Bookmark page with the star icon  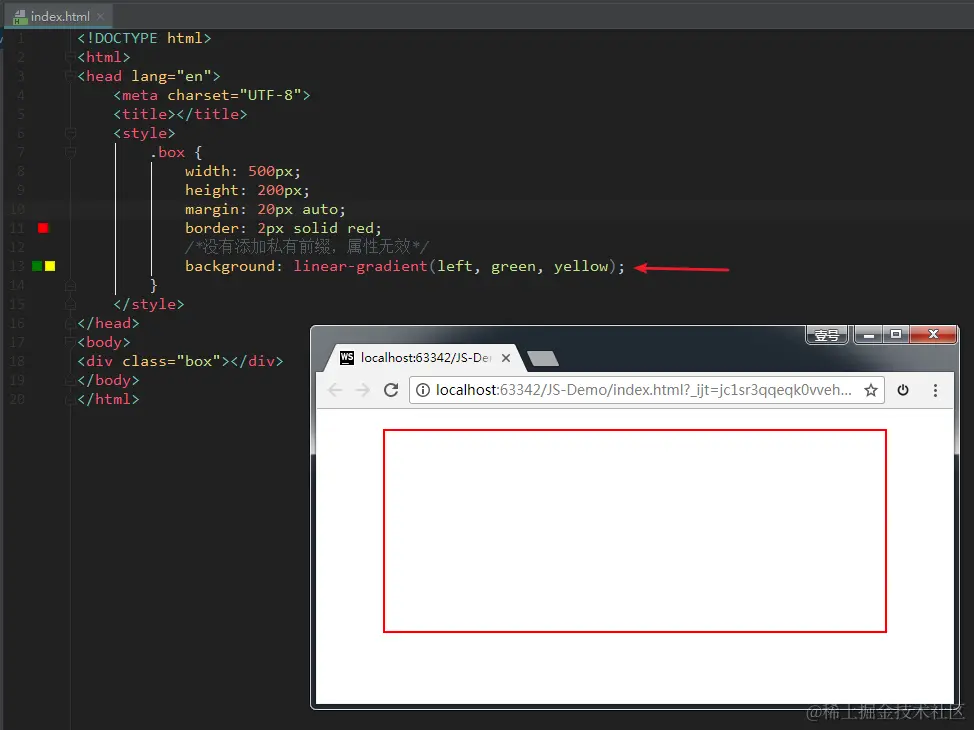pos(871,390)
